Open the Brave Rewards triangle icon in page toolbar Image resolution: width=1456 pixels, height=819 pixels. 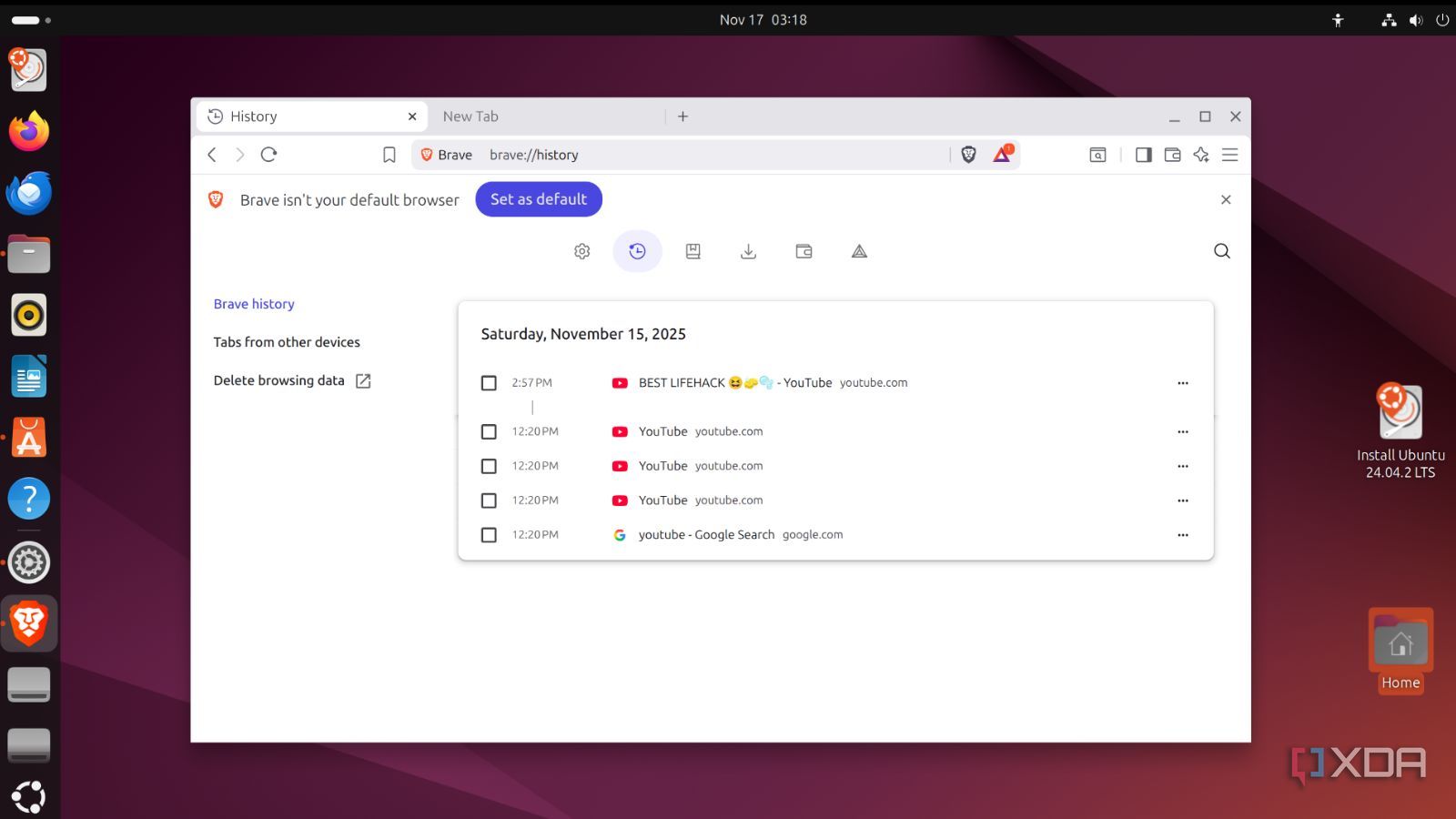(x=859, y=251)
